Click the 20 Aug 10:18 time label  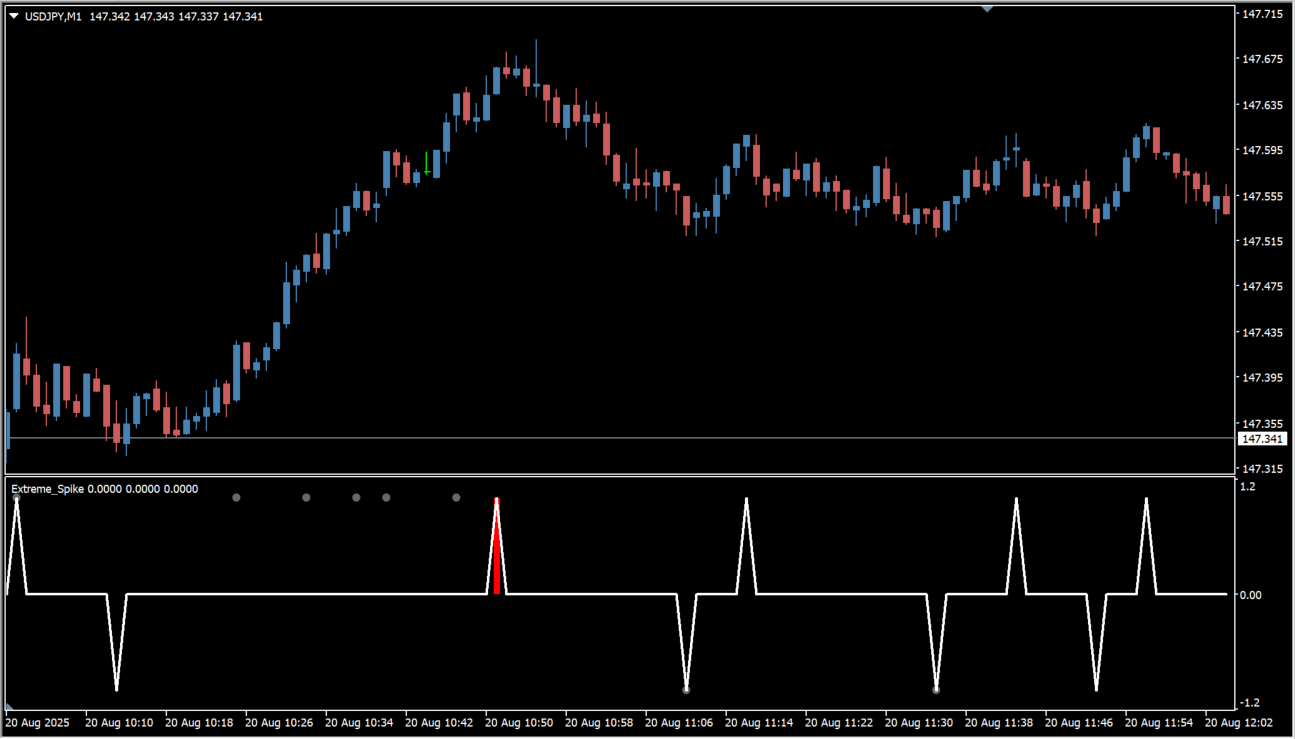pyautogui.click(x=199, y=722)
